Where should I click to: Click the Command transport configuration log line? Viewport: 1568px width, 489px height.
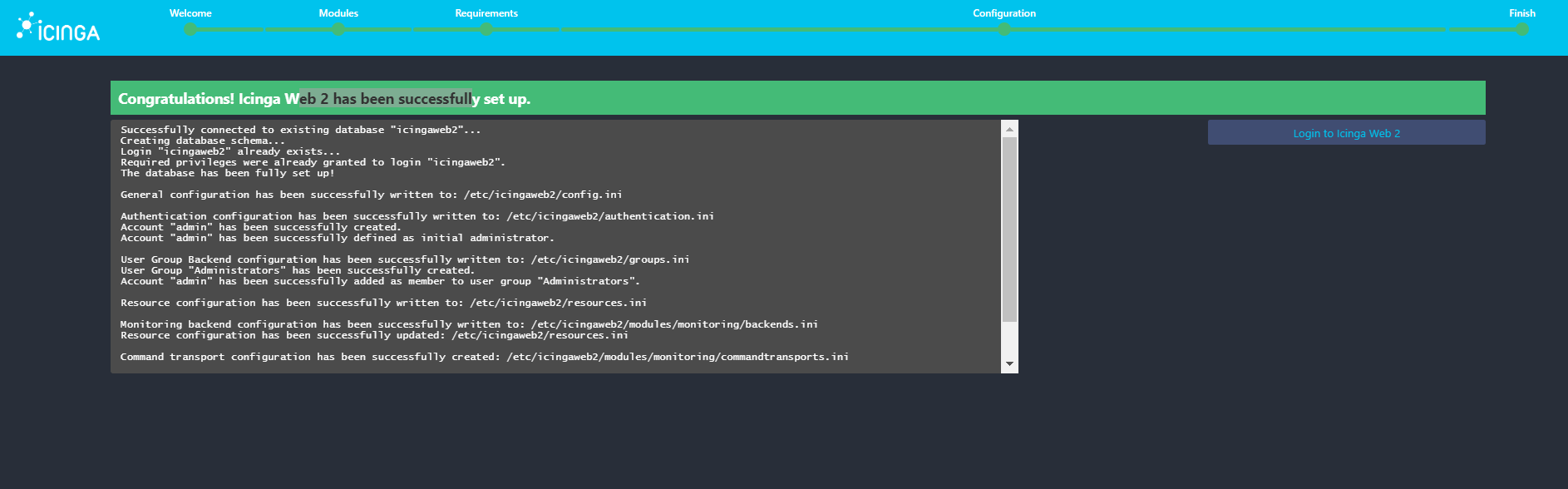484,357
